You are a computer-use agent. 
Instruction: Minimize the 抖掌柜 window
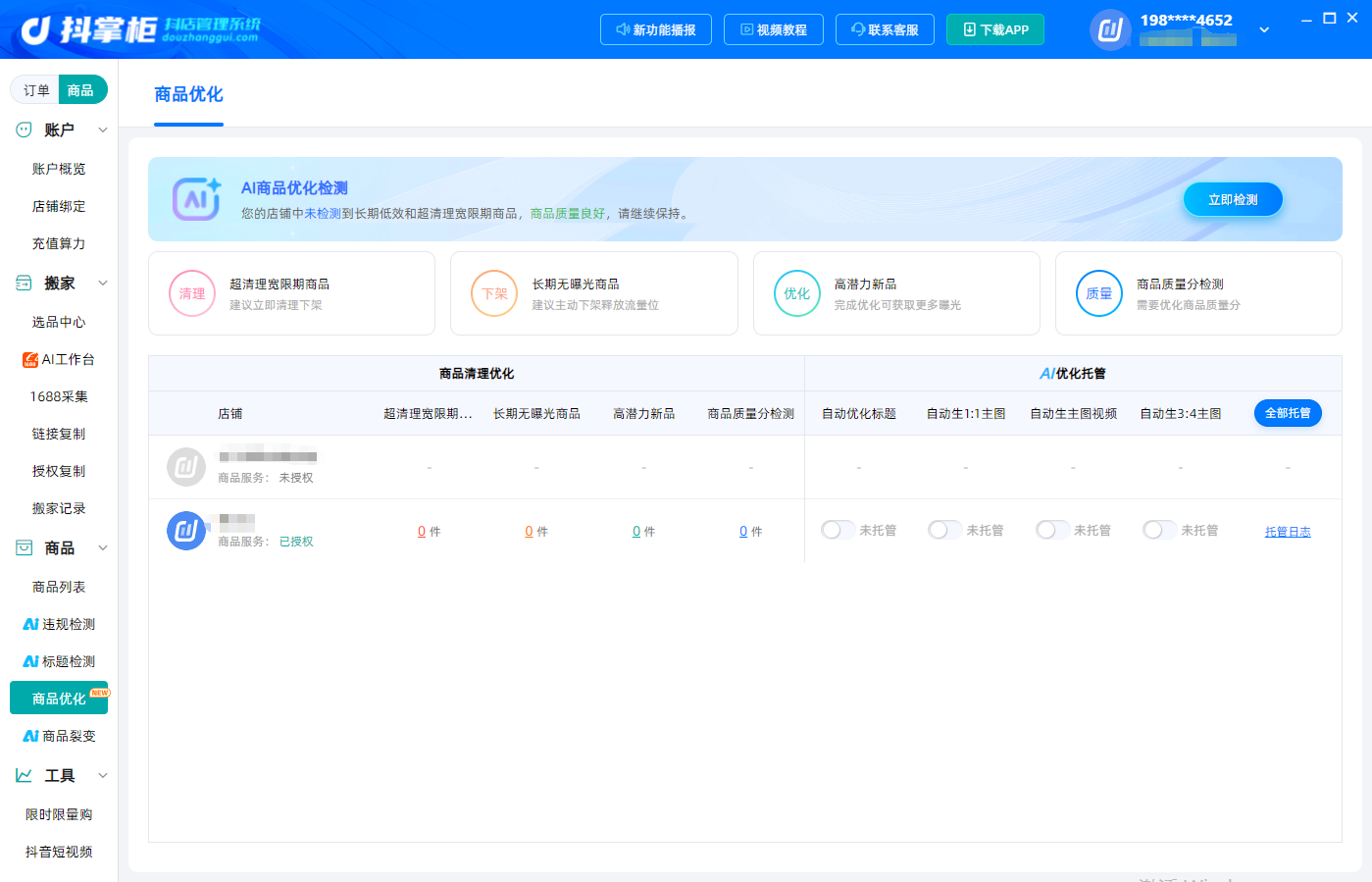1306,19
